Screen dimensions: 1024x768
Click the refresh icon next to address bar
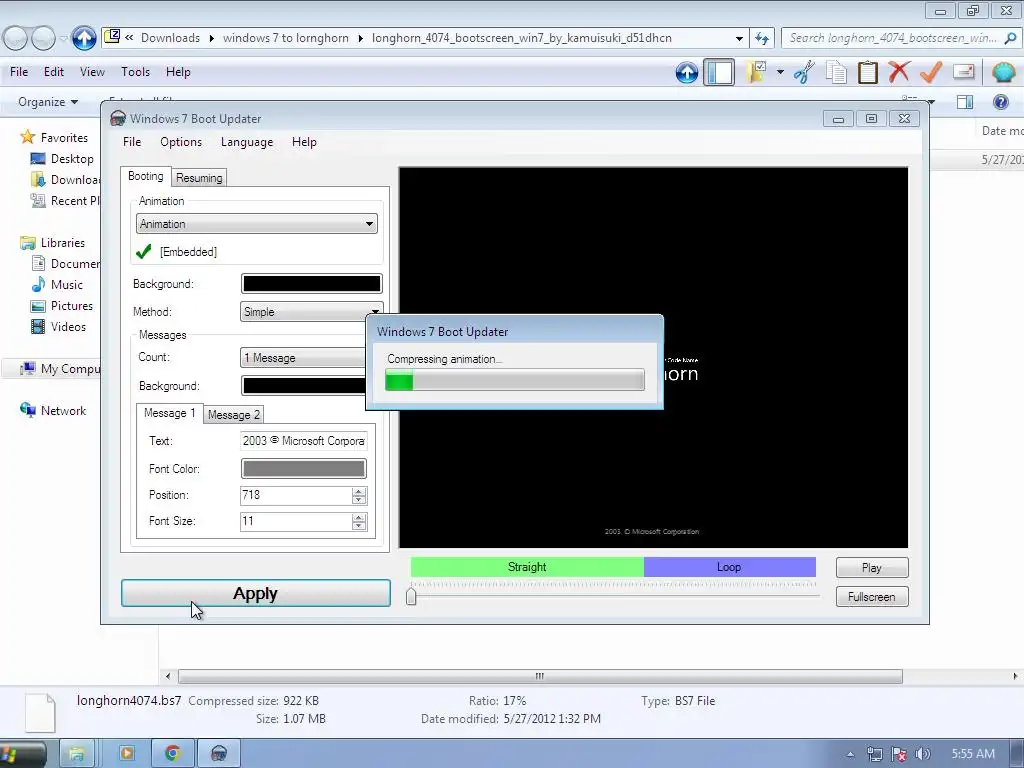[x=762, y=38]
